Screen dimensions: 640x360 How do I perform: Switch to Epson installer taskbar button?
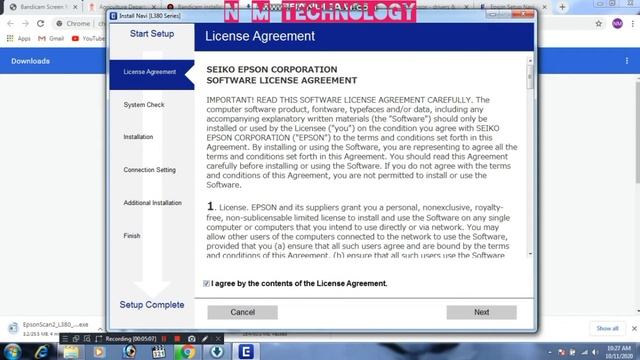(x=246, y=351)
